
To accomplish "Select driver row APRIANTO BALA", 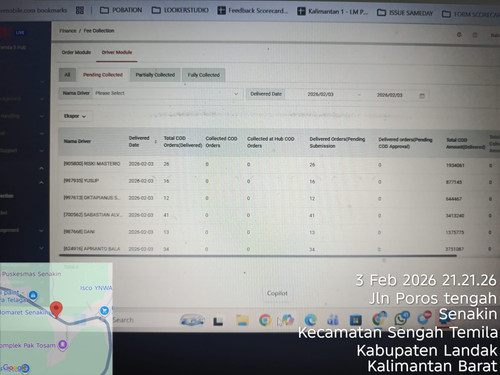I will (x=92, y=249).
